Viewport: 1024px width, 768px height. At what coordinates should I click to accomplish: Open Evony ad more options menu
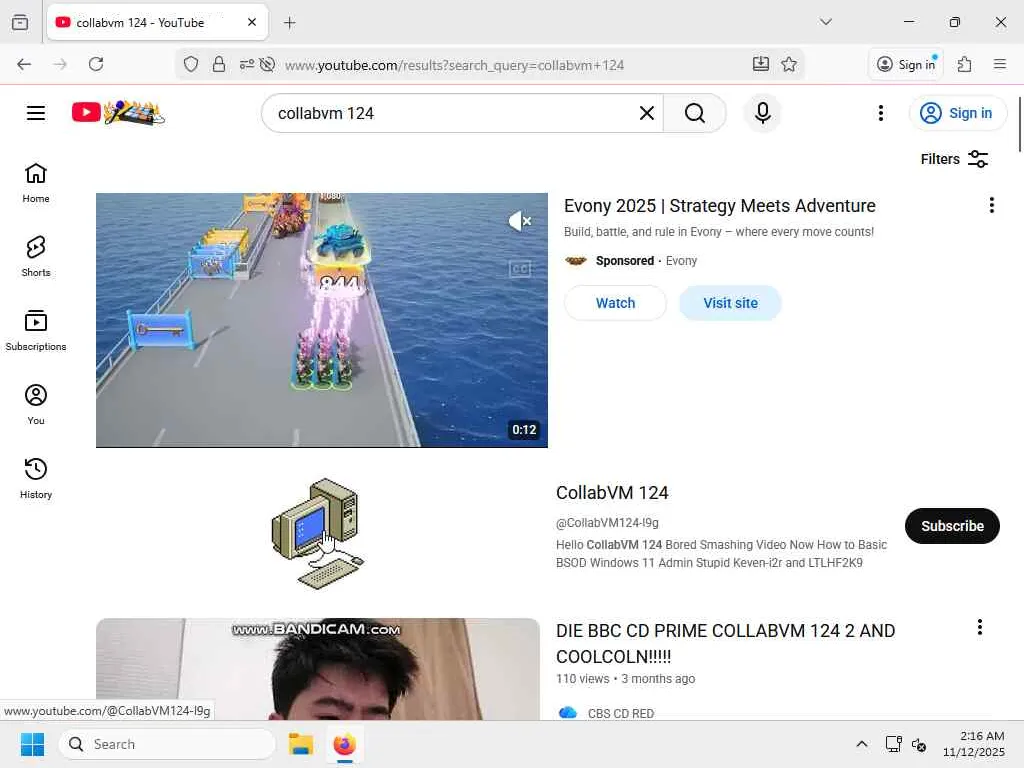pyautogui.click(x=991, y=205)
